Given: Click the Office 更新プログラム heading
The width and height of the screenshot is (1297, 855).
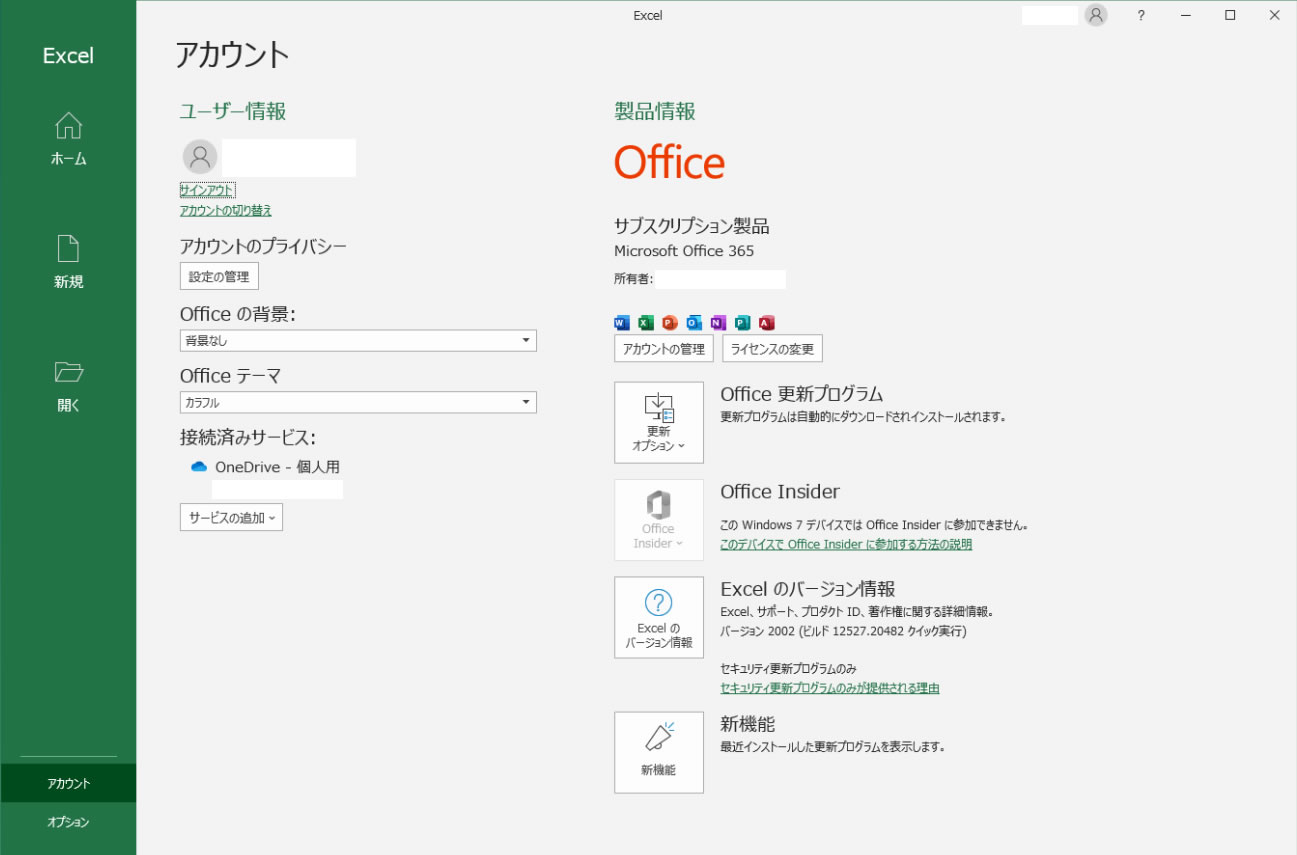Looking at the screenshot, I should pyautogui.click(x=802, y=394).
